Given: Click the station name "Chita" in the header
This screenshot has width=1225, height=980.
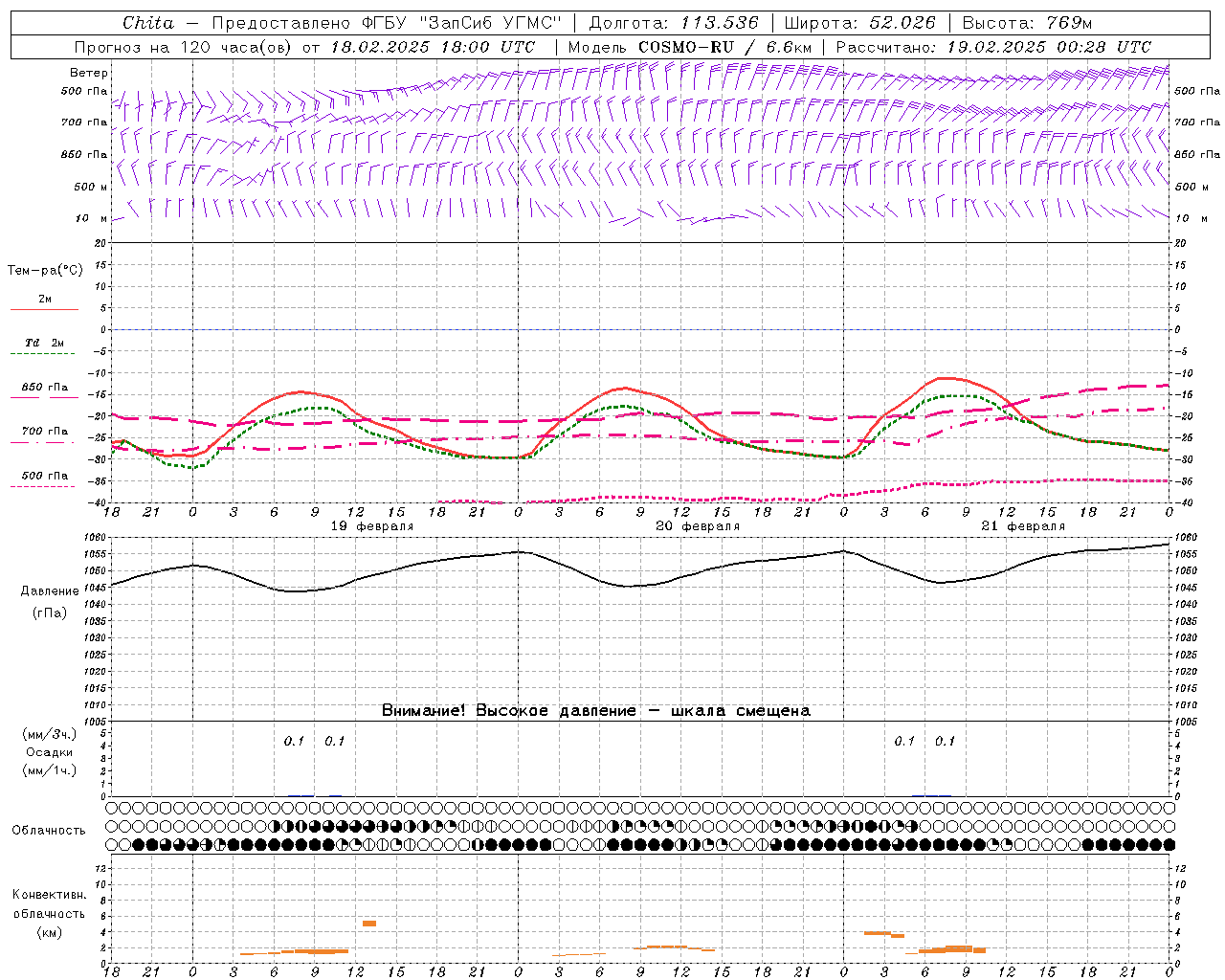Looking at the screenshot, I should click(x=148, y=23).
